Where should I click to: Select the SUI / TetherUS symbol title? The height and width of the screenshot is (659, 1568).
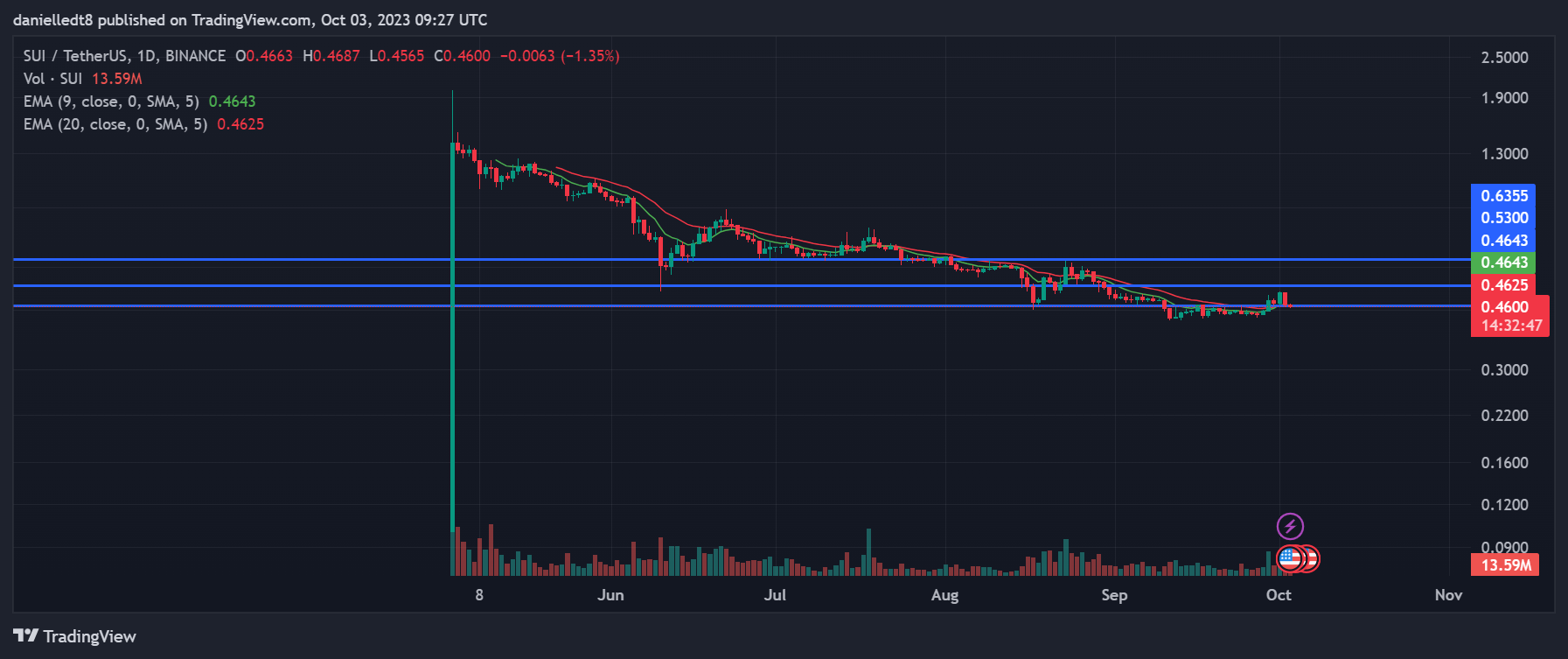[125, 56]
